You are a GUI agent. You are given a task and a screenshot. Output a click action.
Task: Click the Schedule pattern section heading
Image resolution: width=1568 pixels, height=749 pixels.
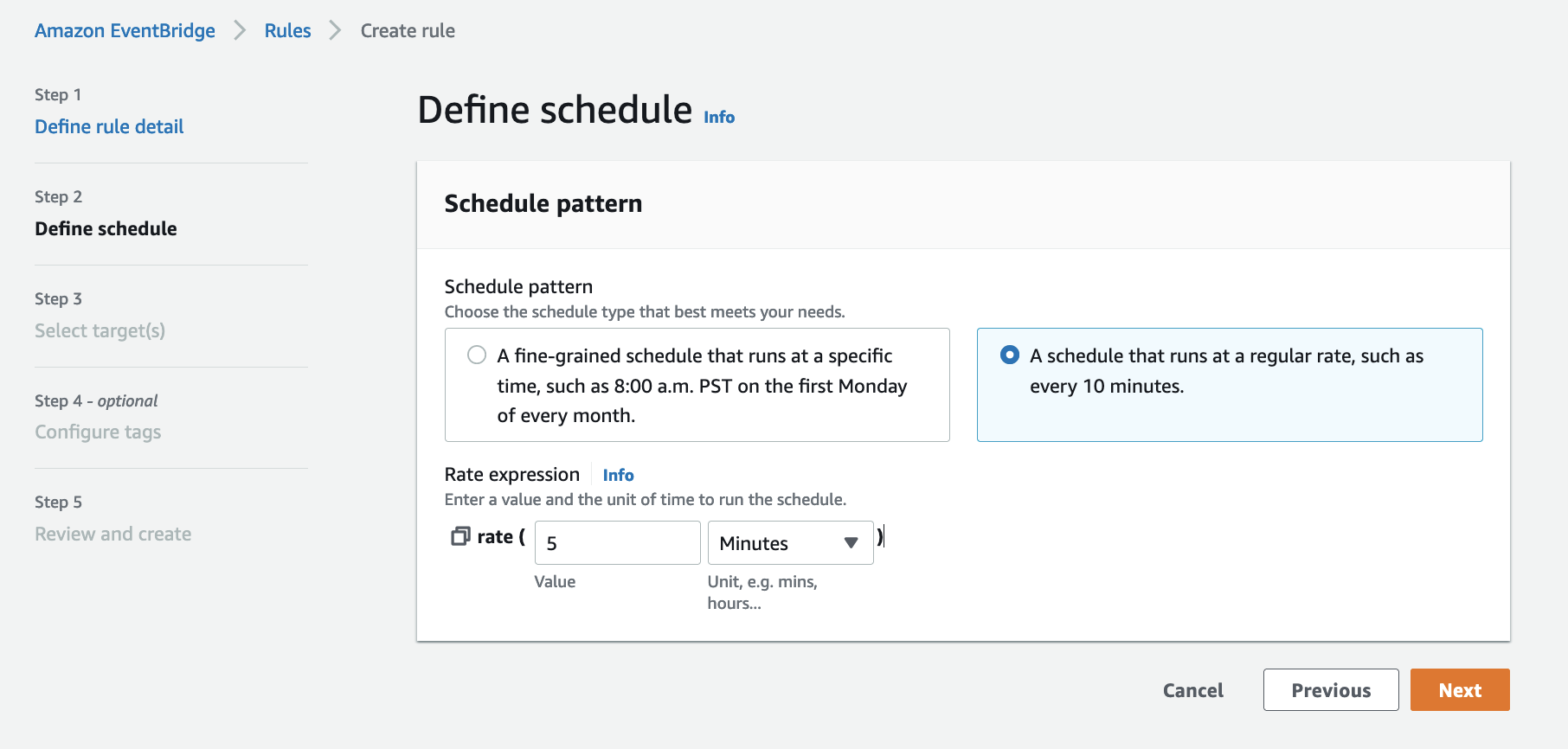(543, 204)
